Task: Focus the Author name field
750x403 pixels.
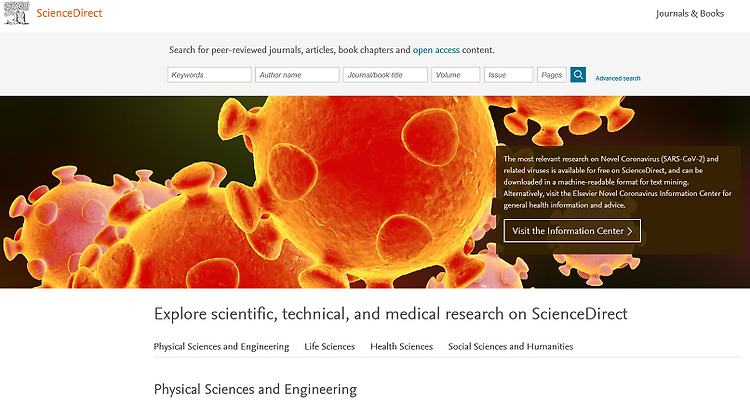Action: click(x=297, y=75)
